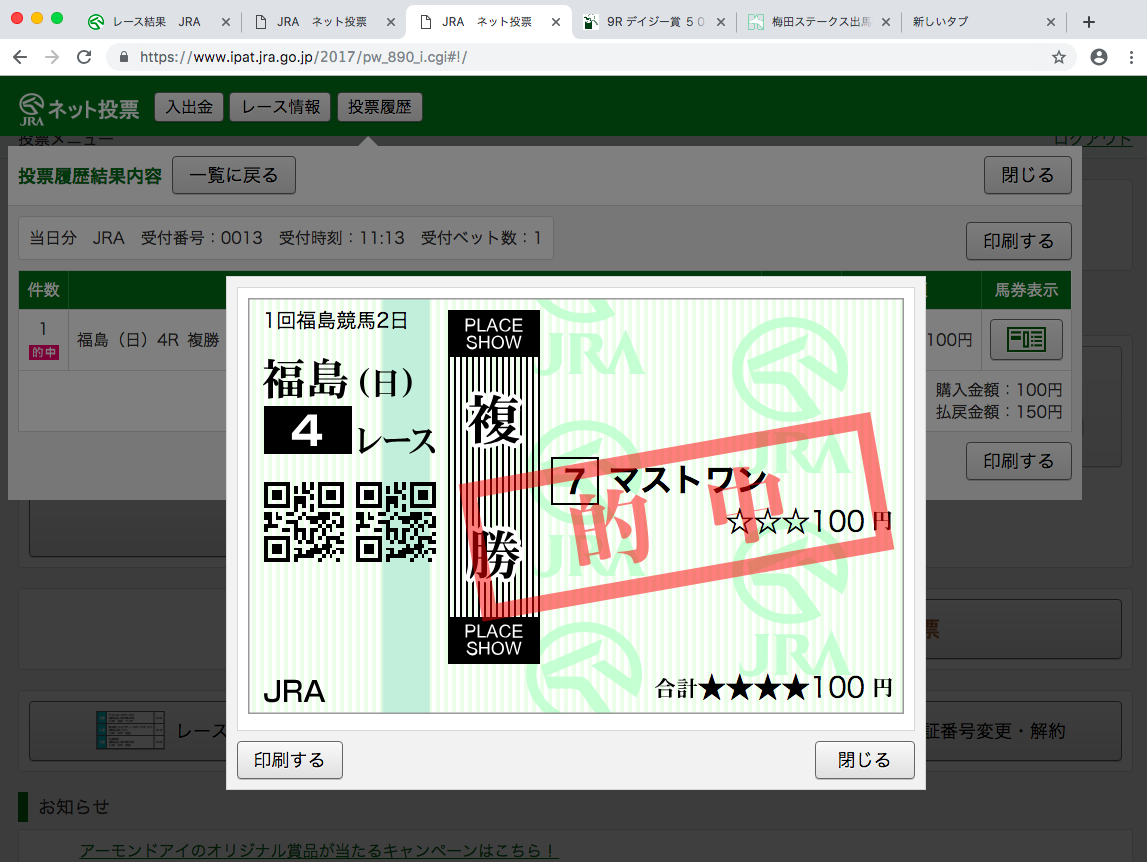Click the lower 印刷する in history panel
The height and width of the screenshot is (862, 1147).
pyautogui.click(x=1018, y=461)
